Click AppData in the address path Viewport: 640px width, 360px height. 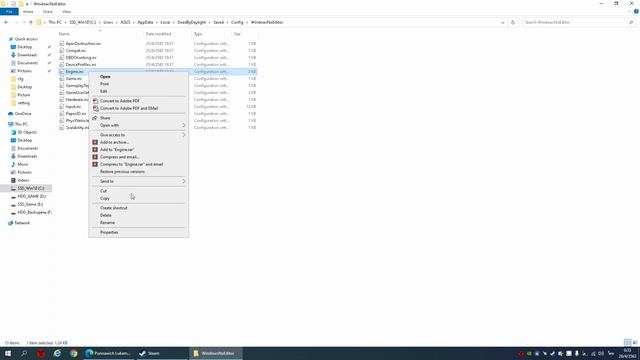[x=145, y=22]
